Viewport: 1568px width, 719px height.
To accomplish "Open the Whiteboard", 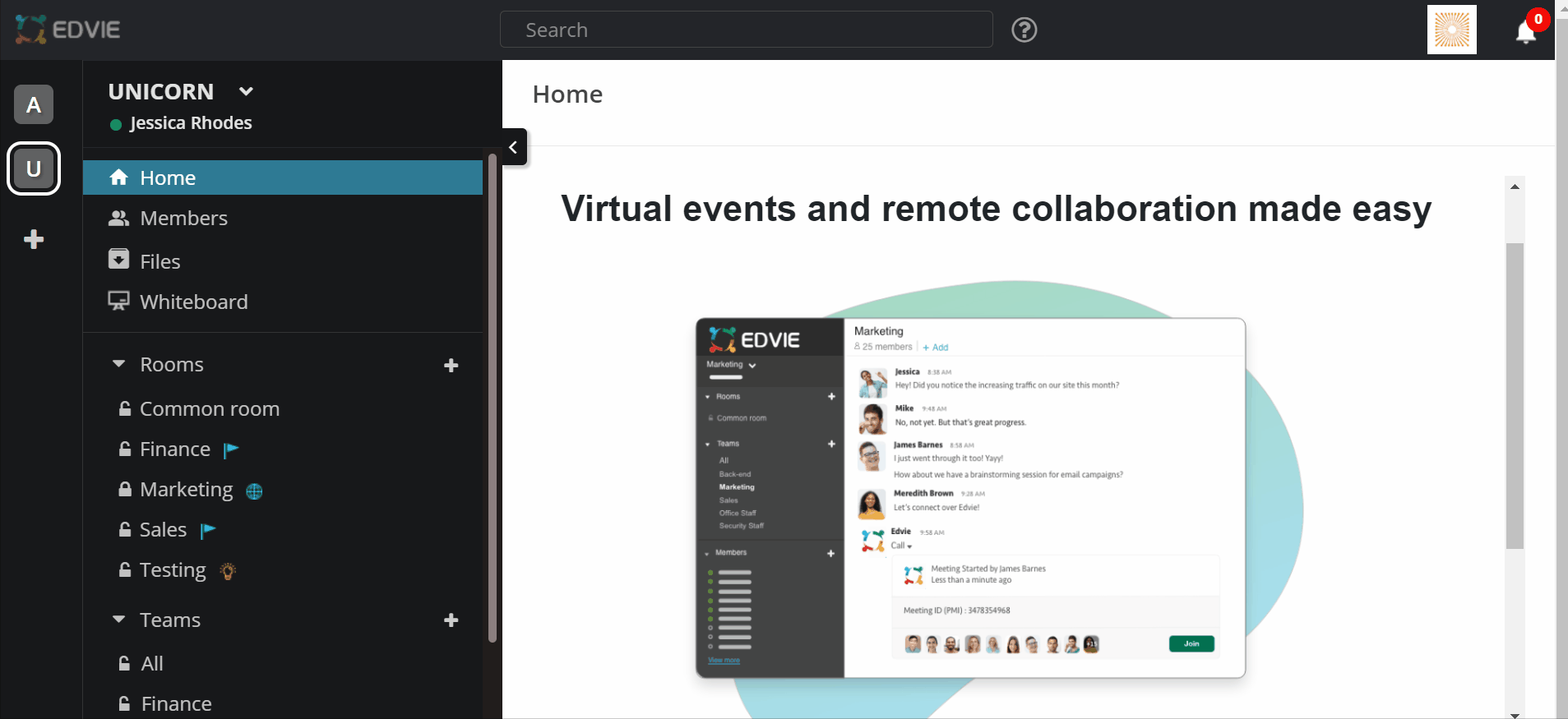I will point(193,302).
